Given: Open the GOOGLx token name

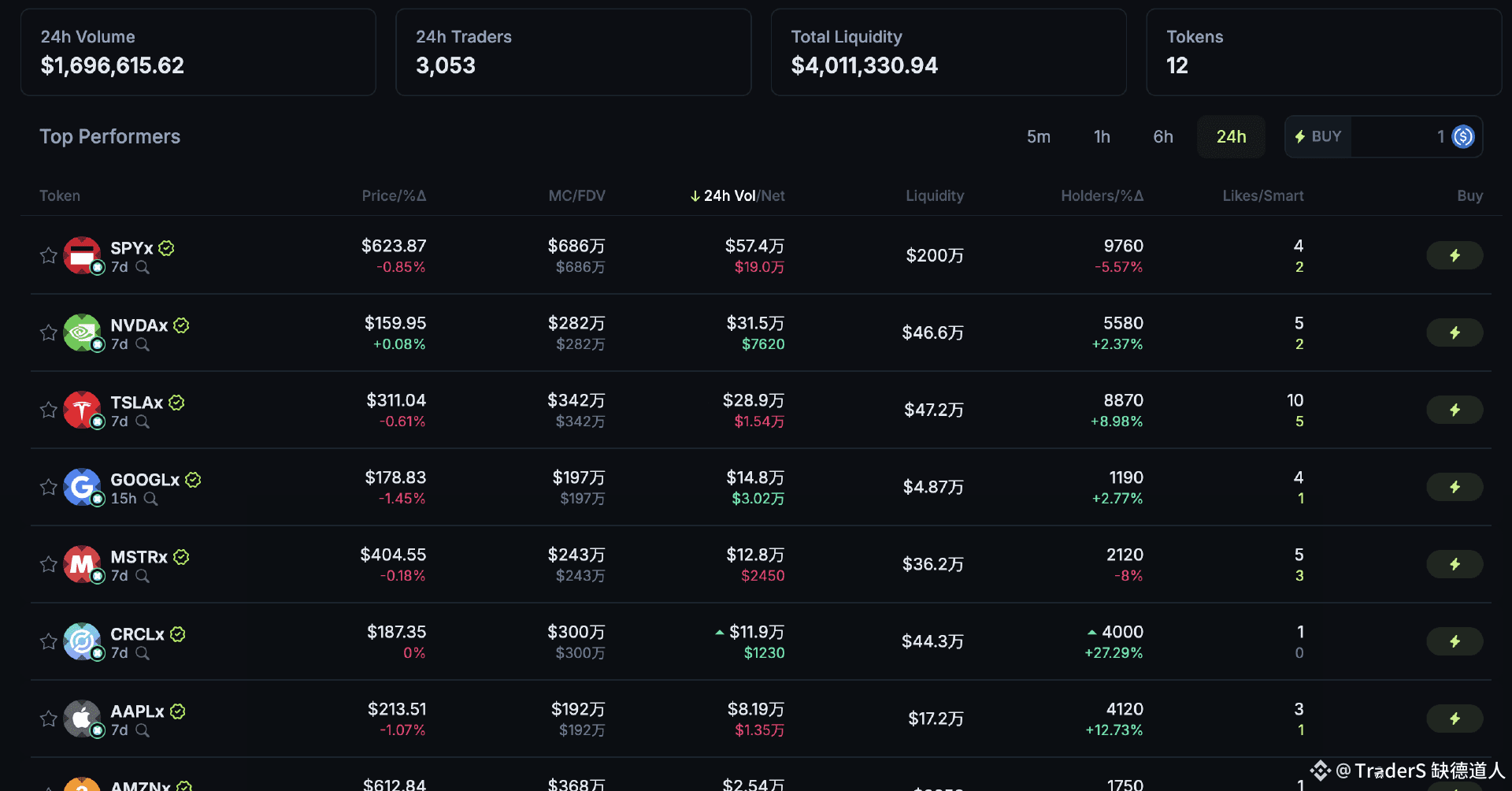Looking at the screenshot, I should [145, 480].
